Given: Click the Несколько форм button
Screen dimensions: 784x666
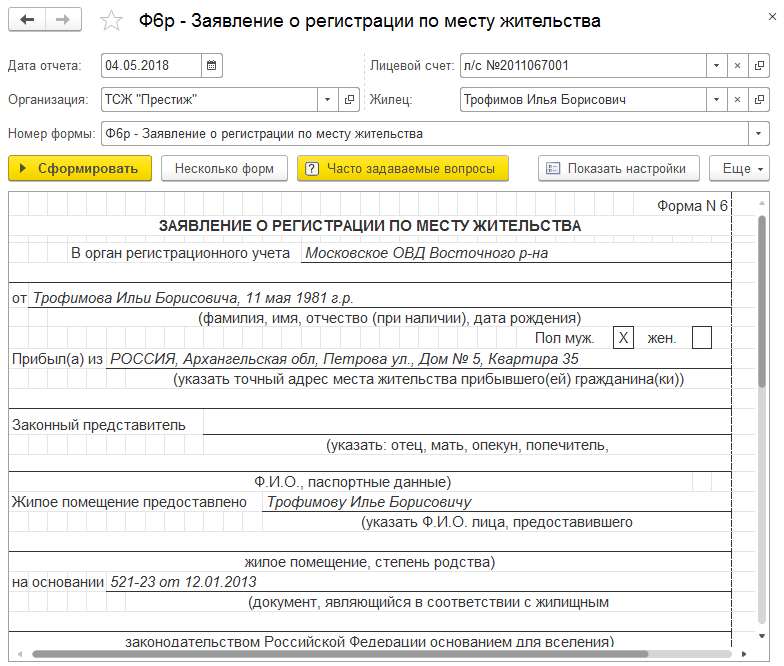Looking at the screenshot, I should point(224,168).
